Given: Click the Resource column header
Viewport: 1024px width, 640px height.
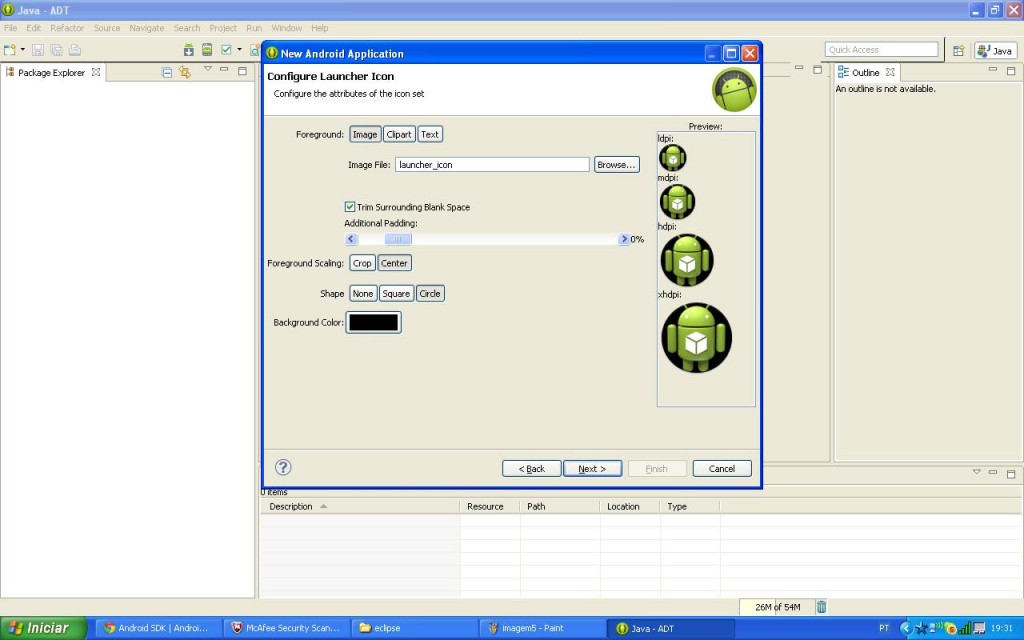Looking at the screenshot, I should pos(490,506).
